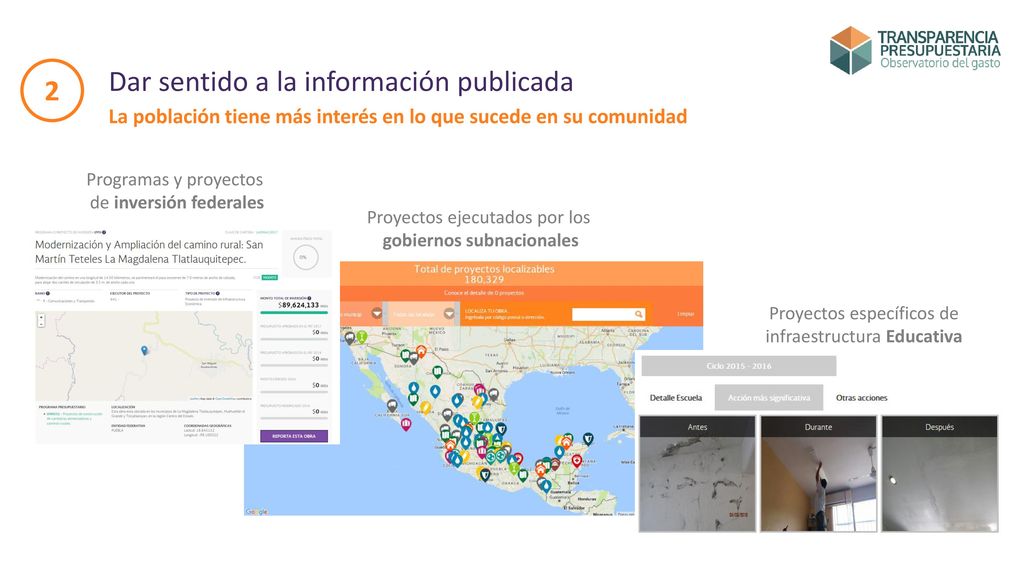1024x576 pixels.
Task: Click the Transparencia Presupuestaria cube logo
Action: (850, 50)
